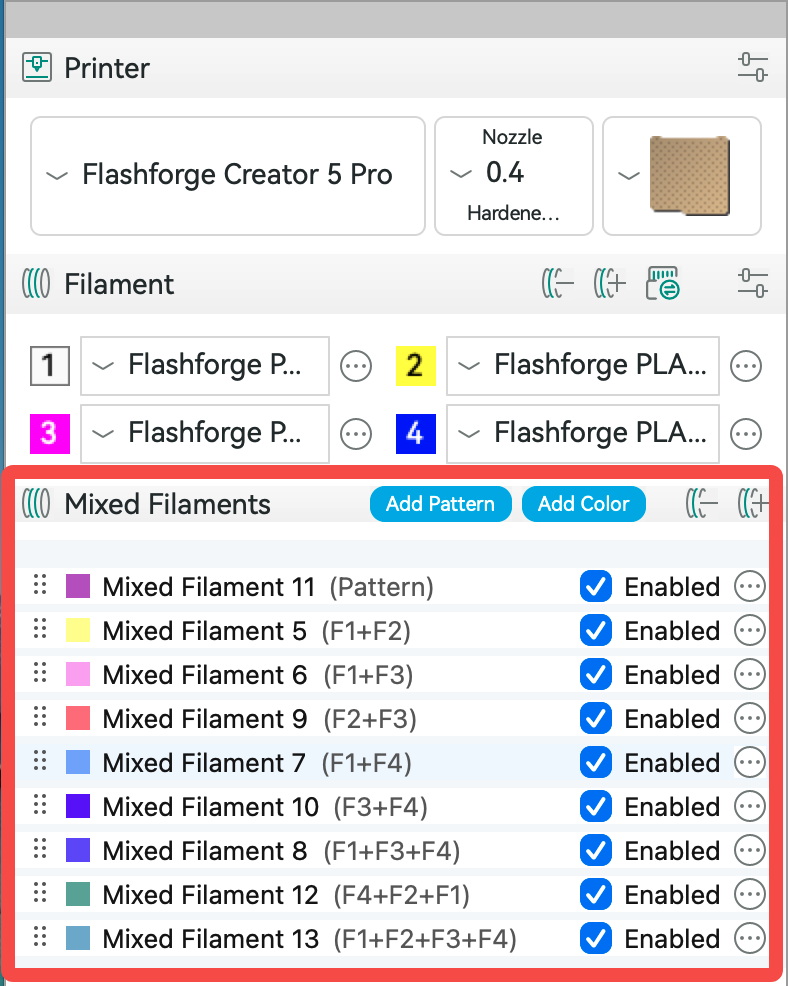Add a filament with plus spool icon in Filament header

pyautogui.click(x=609, y=284)
